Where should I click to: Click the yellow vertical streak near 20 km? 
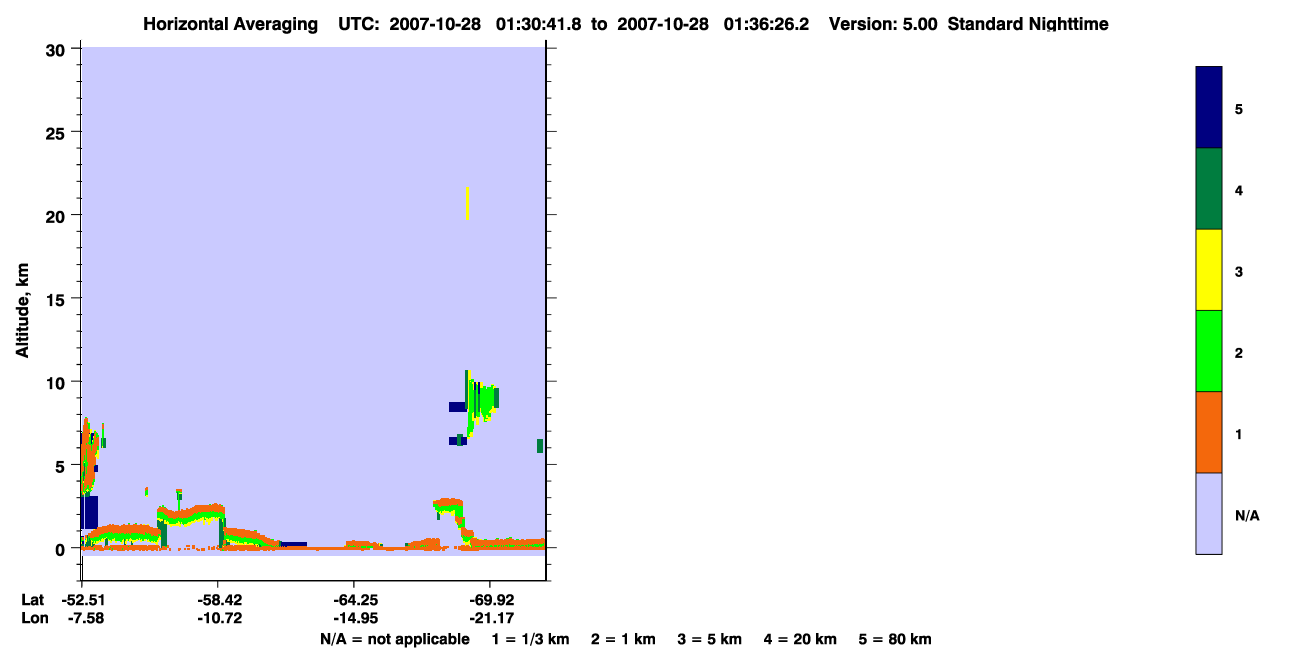coord(467,203)
